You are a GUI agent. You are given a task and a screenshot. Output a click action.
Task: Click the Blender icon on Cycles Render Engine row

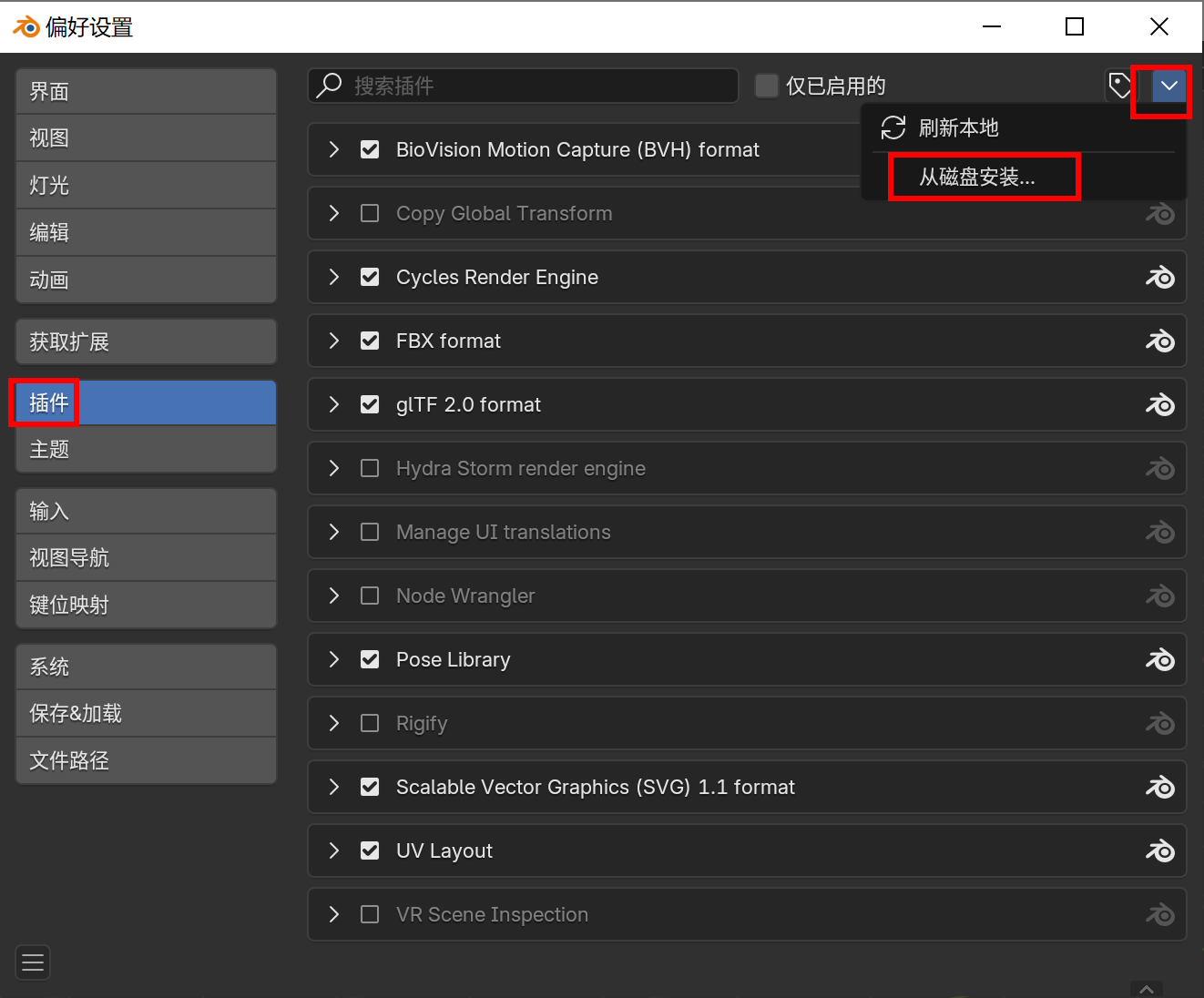[x=1160, y=277]
